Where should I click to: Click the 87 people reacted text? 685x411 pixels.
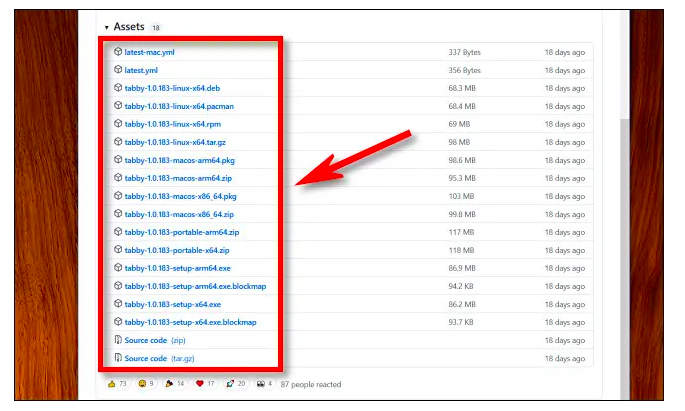click(311, 384)
